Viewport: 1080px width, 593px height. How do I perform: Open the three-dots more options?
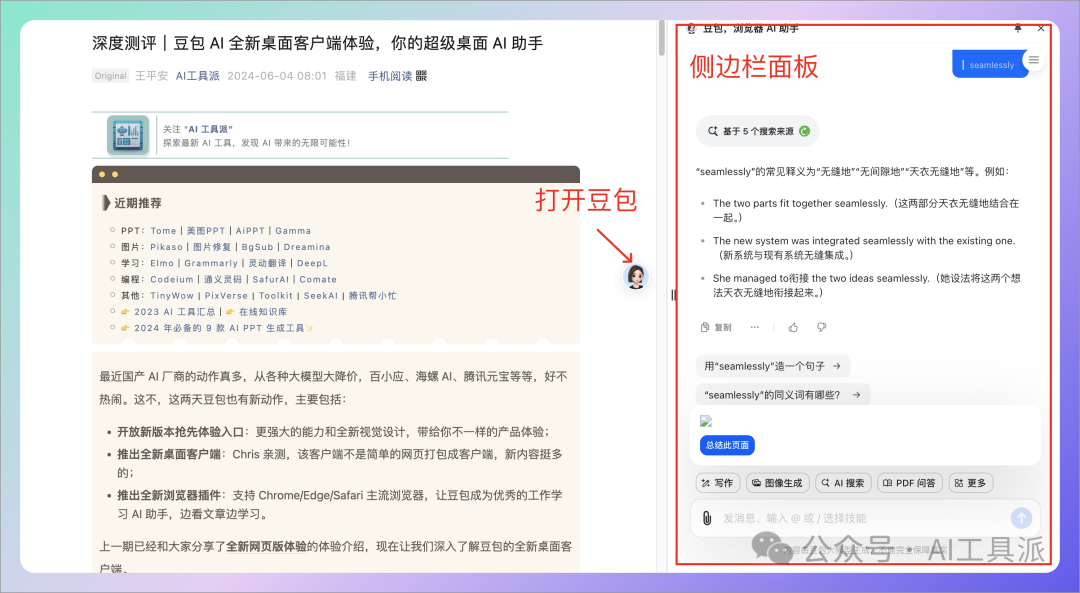click(755, 327)
